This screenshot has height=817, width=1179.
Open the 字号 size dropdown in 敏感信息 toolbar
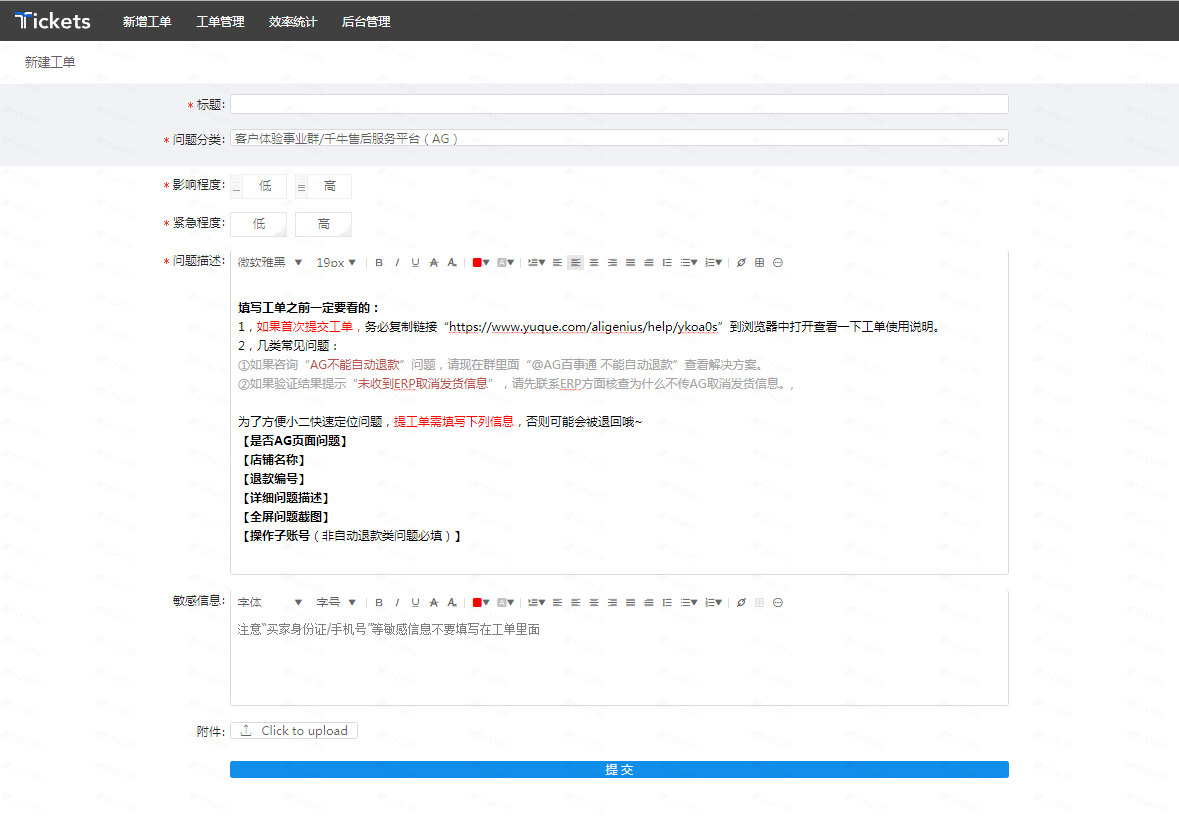coord(335,602)
